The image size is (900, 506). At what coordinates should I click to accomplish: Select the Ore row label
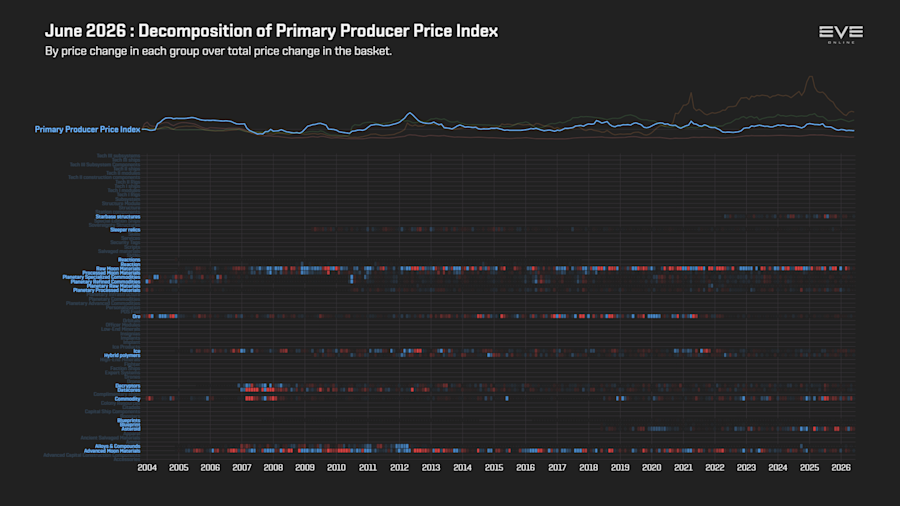[136, 317]
